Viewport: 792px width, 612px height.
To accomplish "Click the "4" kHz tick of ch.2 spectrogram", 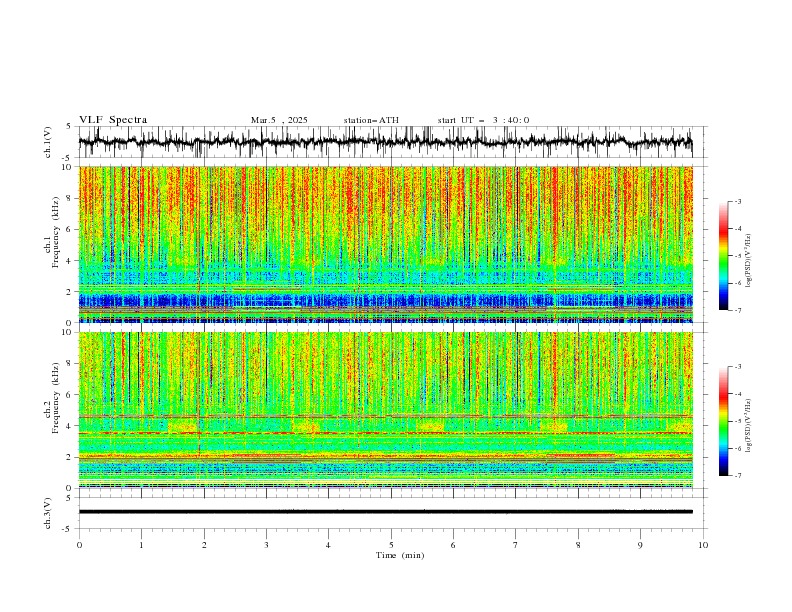I will point(70,426).
